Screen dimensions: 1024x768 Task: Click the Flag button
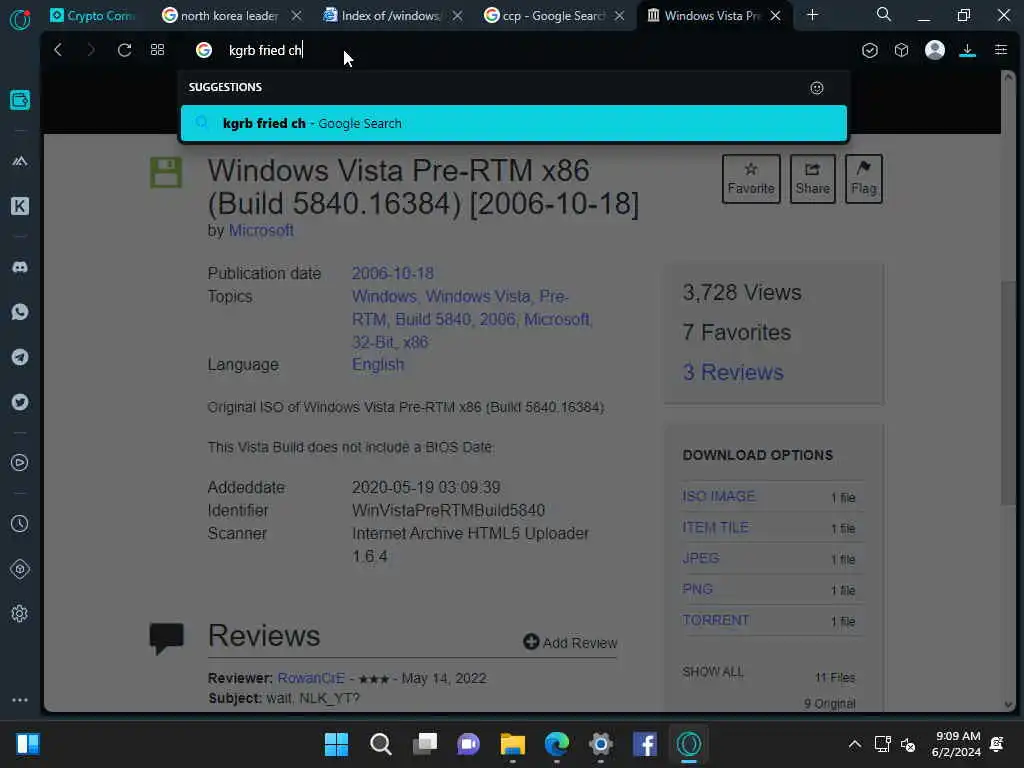click(863, 179)
